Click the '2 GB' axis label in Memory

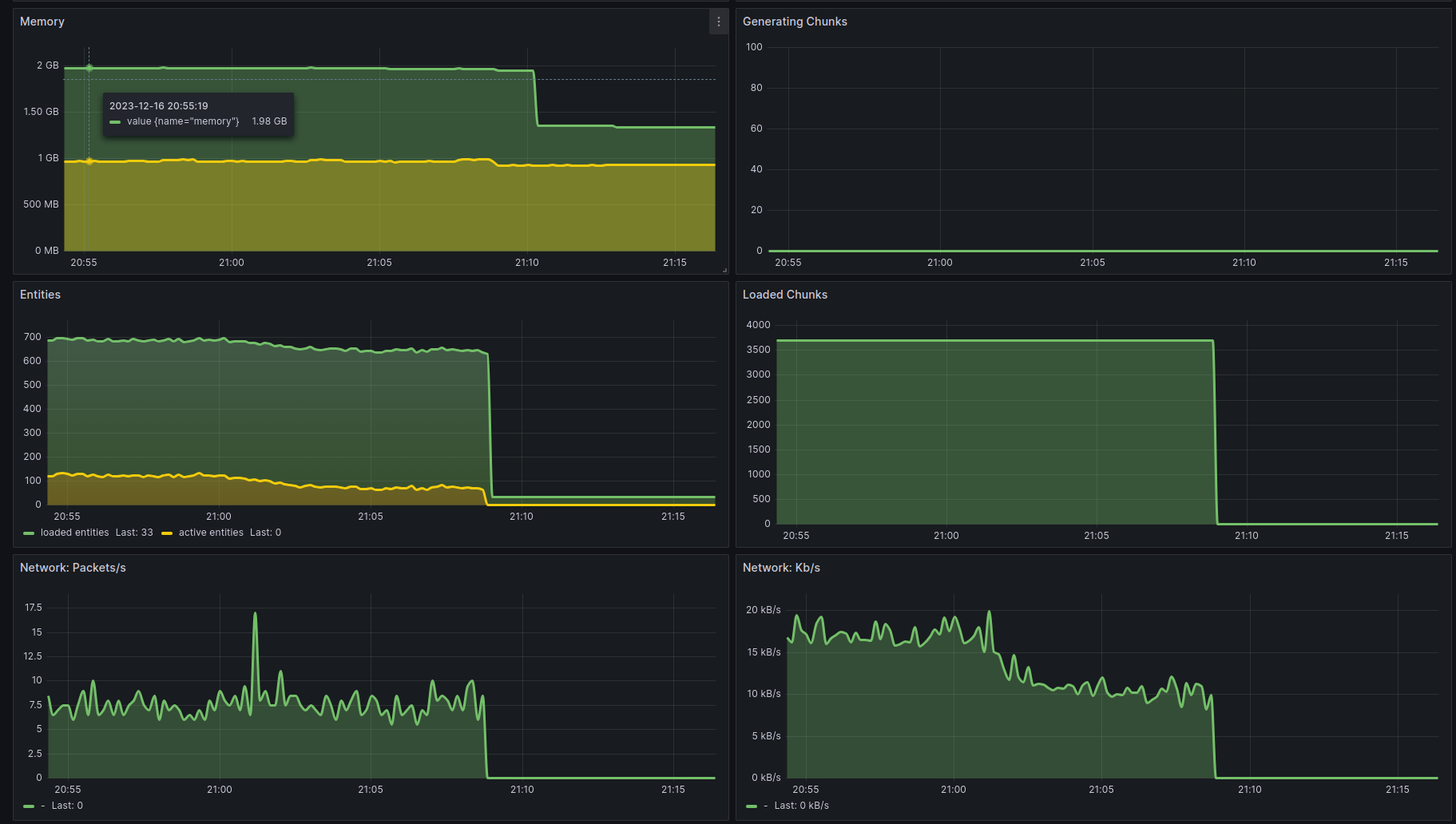click(x=48, y=65)
